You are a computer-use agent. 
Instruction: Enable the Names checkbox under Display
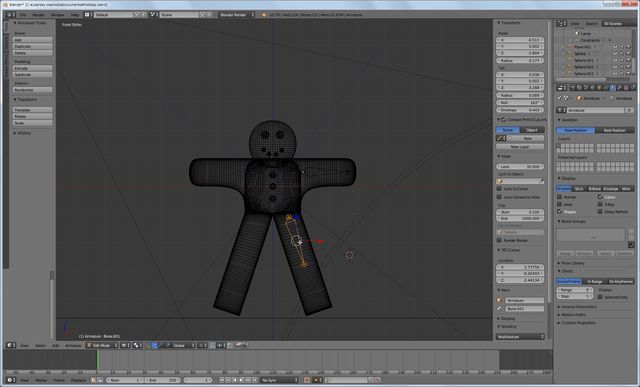click(560, 197)
